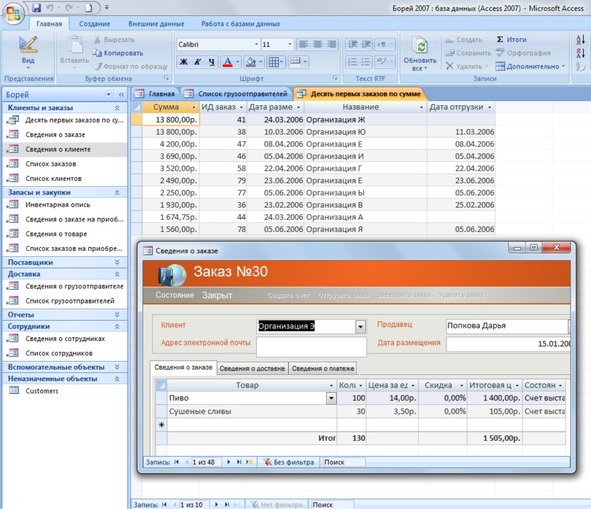Image resolution: width=591 pixels, height=509 pixels.
Task: Toggle underline Ч formatting
Action: pos(211,62)
